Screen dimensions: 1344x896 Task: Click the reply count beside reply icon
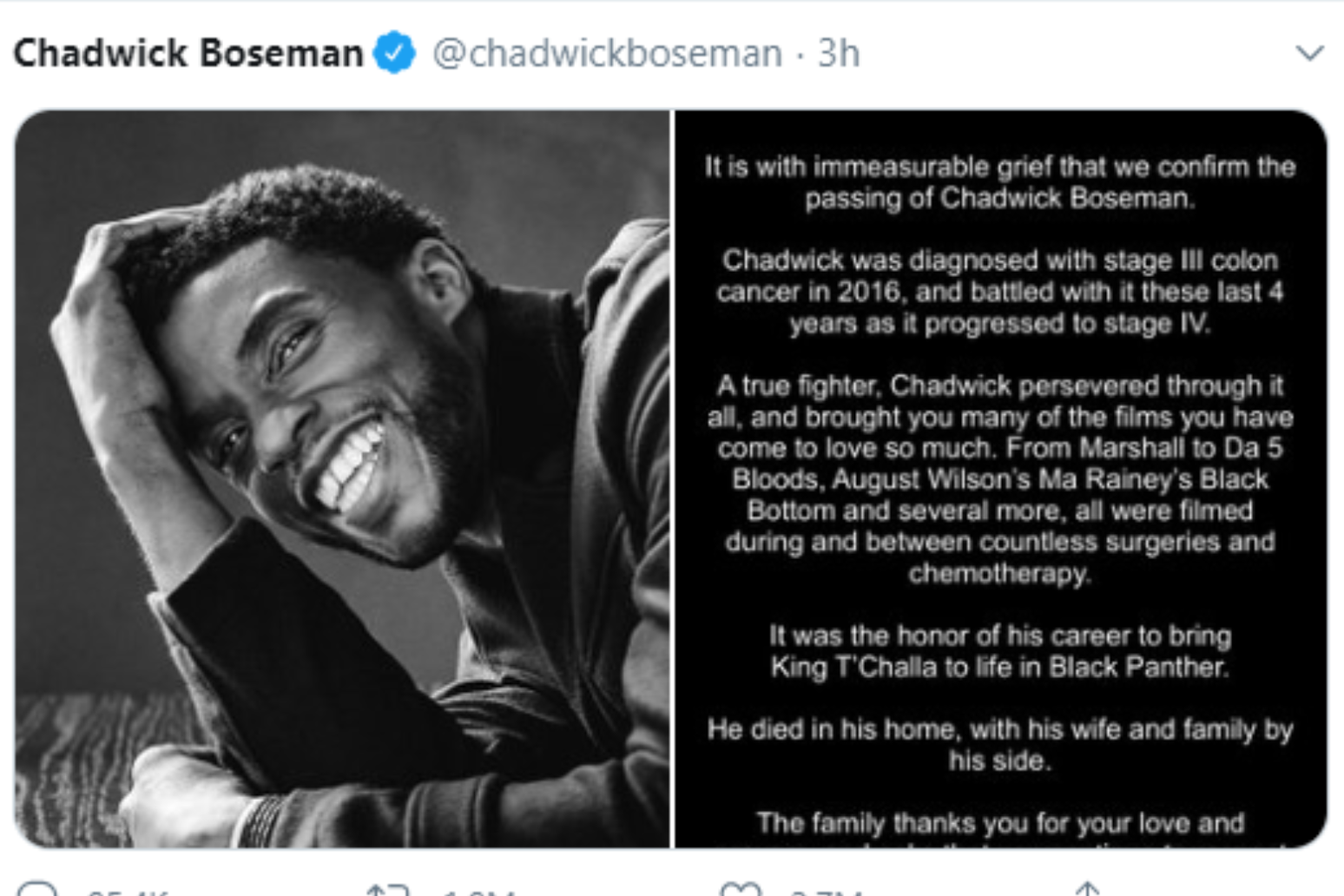pos(128,892)
